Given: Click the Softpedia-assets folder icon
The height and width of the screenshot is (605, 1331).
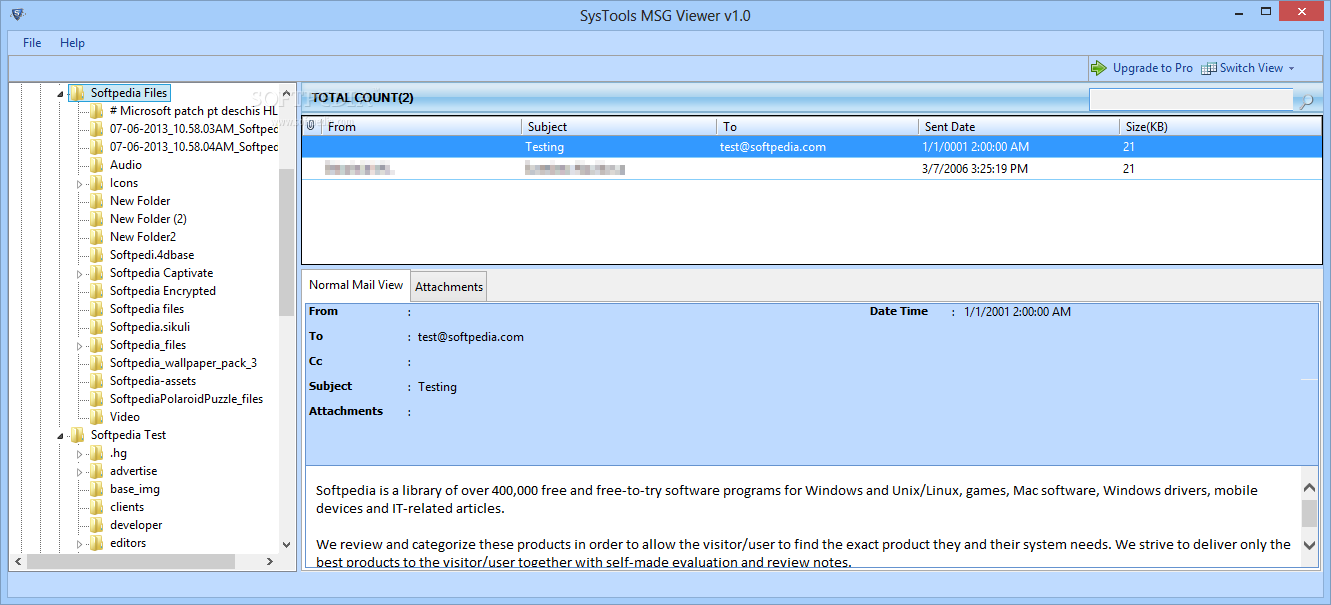Looking at the screenshot, I should [x=96, y=381].
